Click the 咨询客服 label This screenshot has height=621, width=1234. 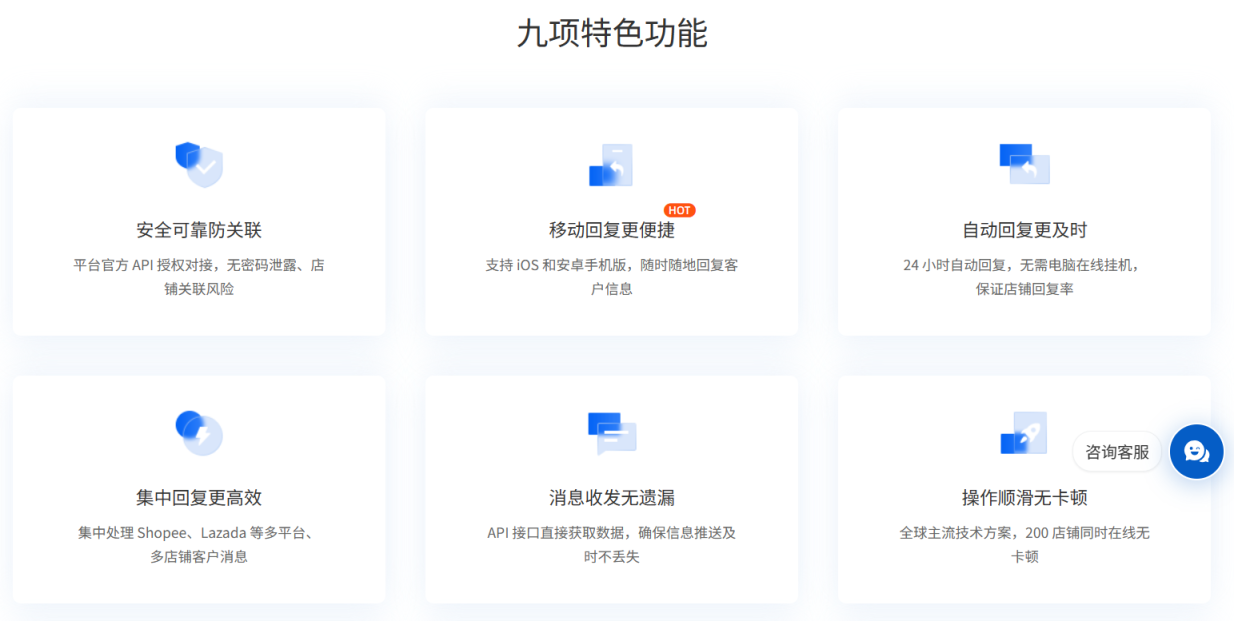point(1117,452)
